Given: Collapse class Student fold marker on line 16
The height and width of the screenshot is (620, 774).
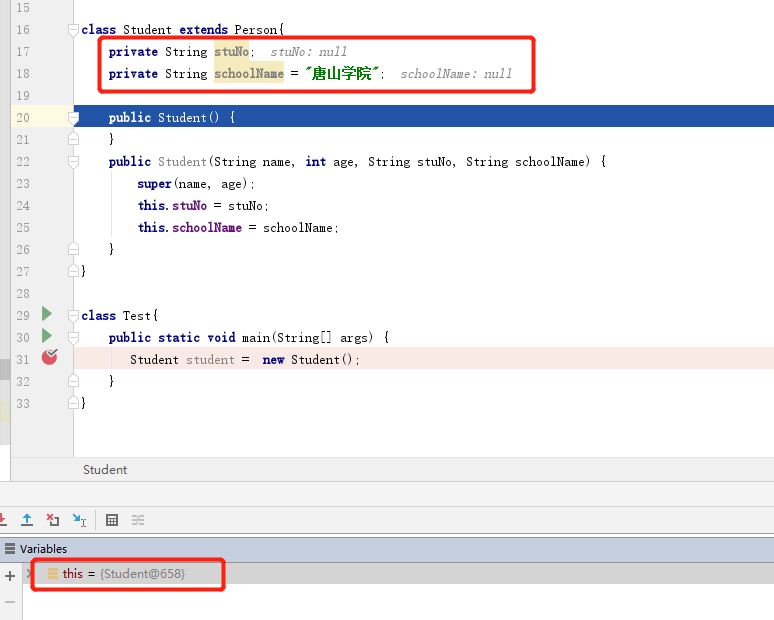Looking at the screenshot, I should [73, 30].
